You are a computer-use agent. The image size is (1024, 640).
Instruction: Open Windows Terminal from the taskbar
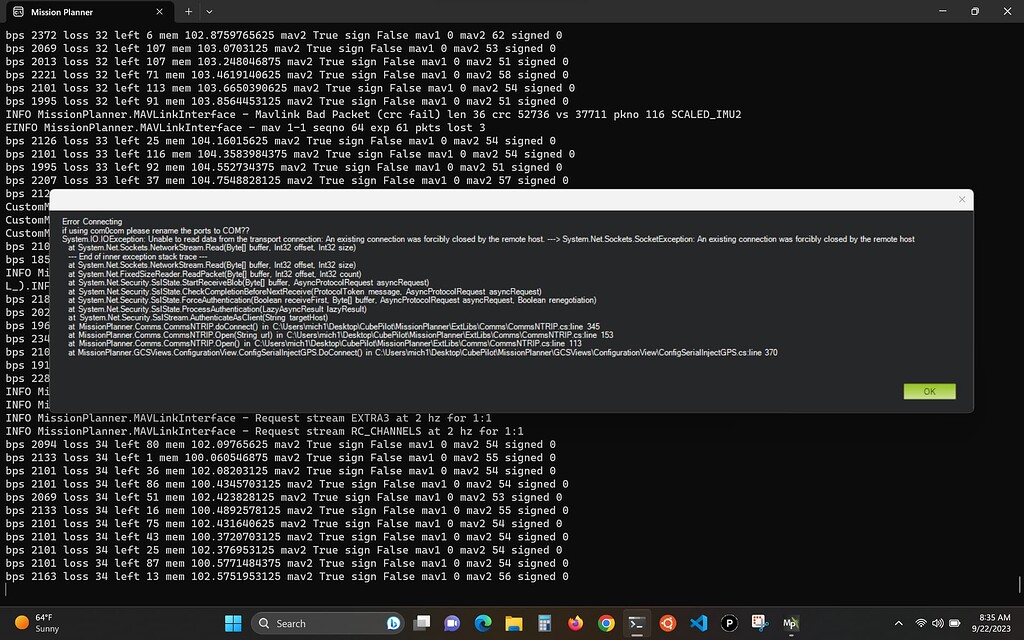[x=637, y=622]
